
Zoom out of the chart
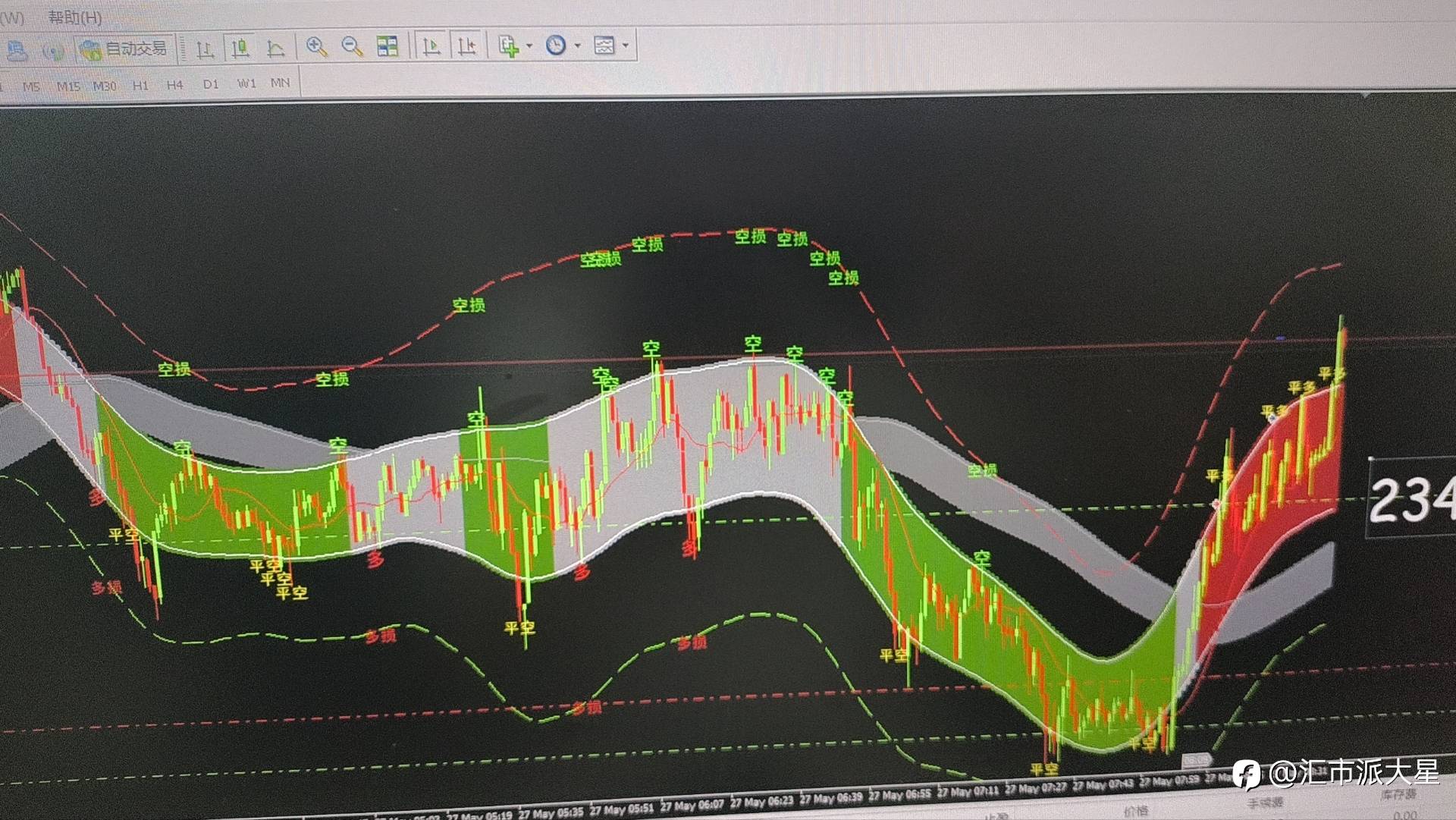(x=352, y=47)
